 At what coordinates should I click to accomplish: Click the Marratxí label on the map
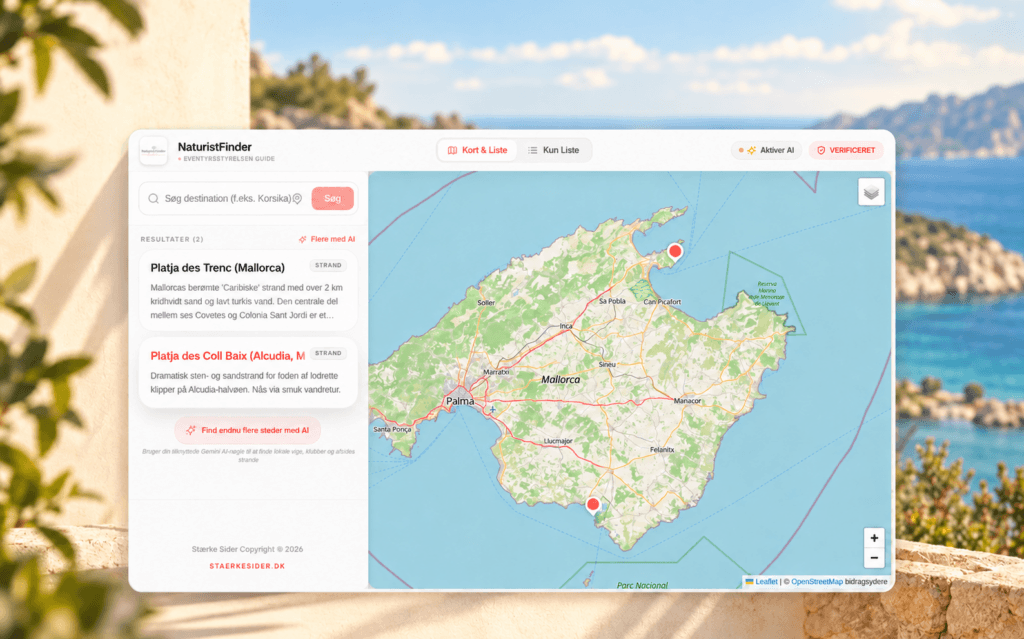[x=496, y=372]
